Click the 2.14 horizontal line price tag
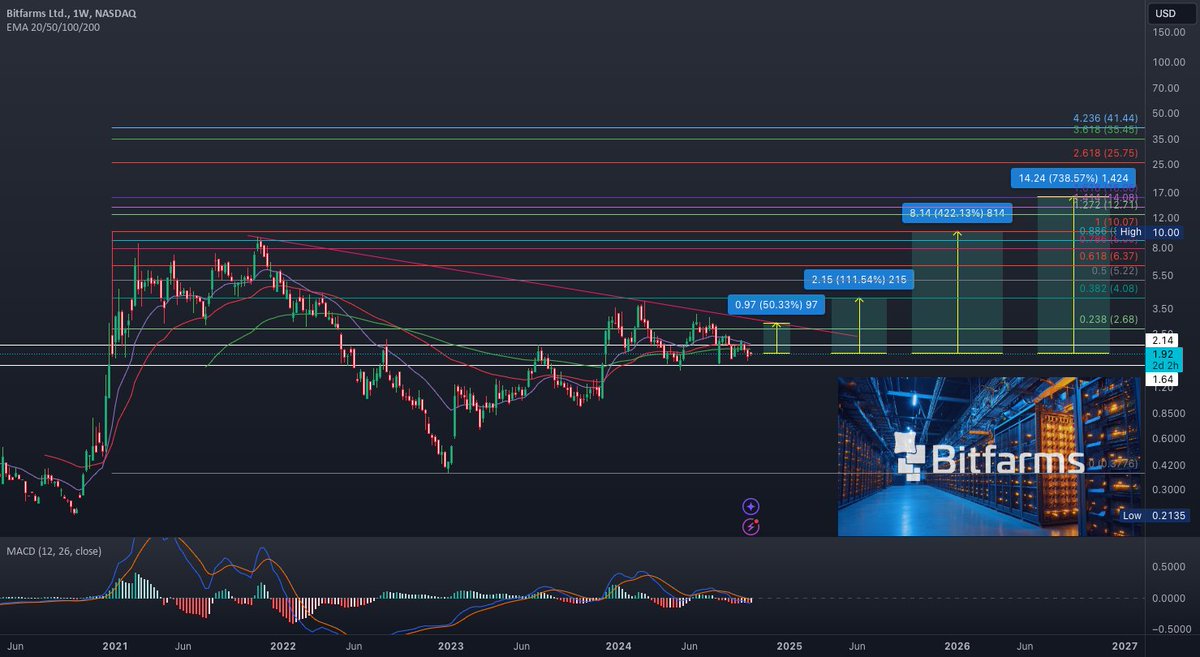The image size is (1200, 657). pos(1164,340)
